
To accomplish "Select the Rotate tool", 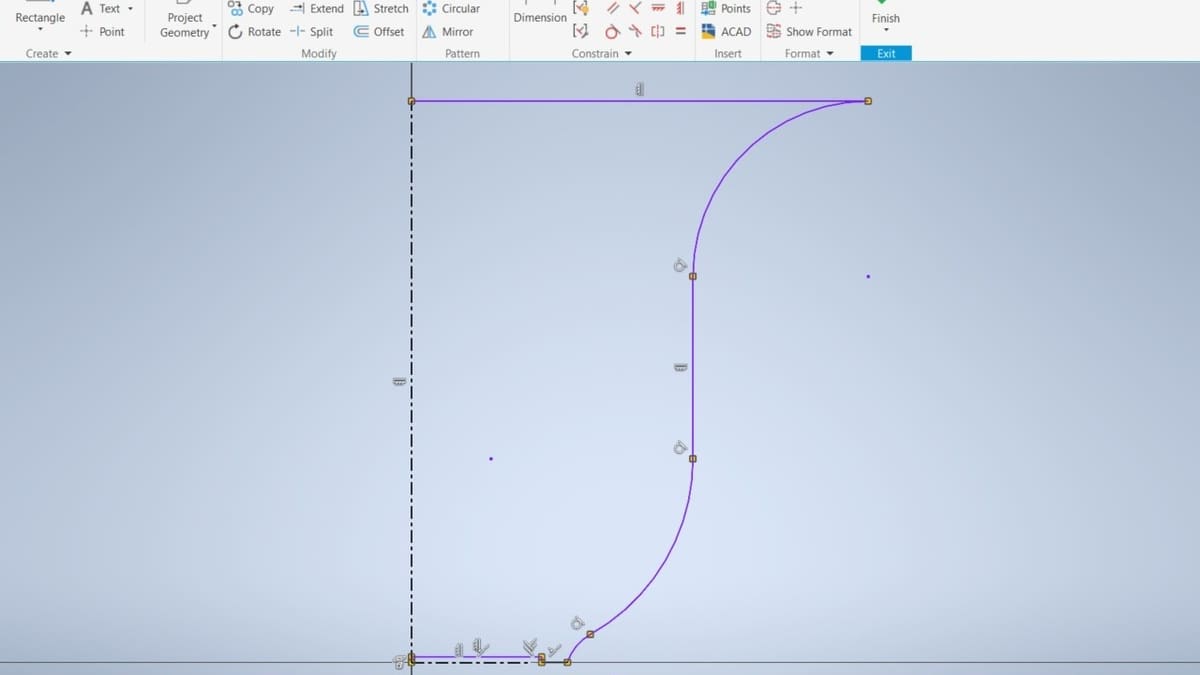I will (255, 31).
